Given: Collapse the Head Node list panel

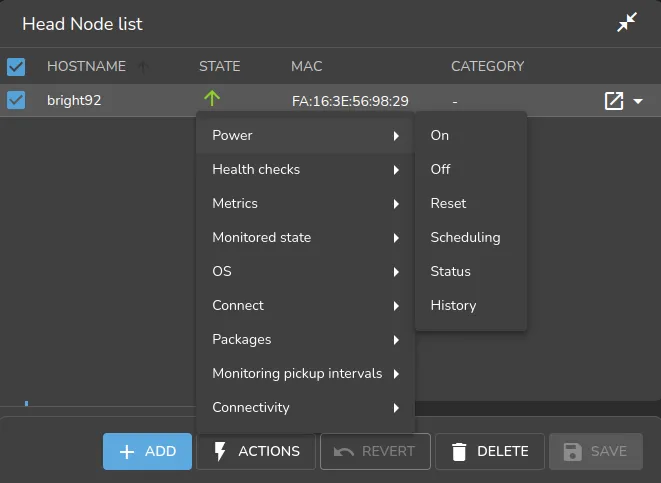Looking at the screenshot, I should [x=627, y=22].
